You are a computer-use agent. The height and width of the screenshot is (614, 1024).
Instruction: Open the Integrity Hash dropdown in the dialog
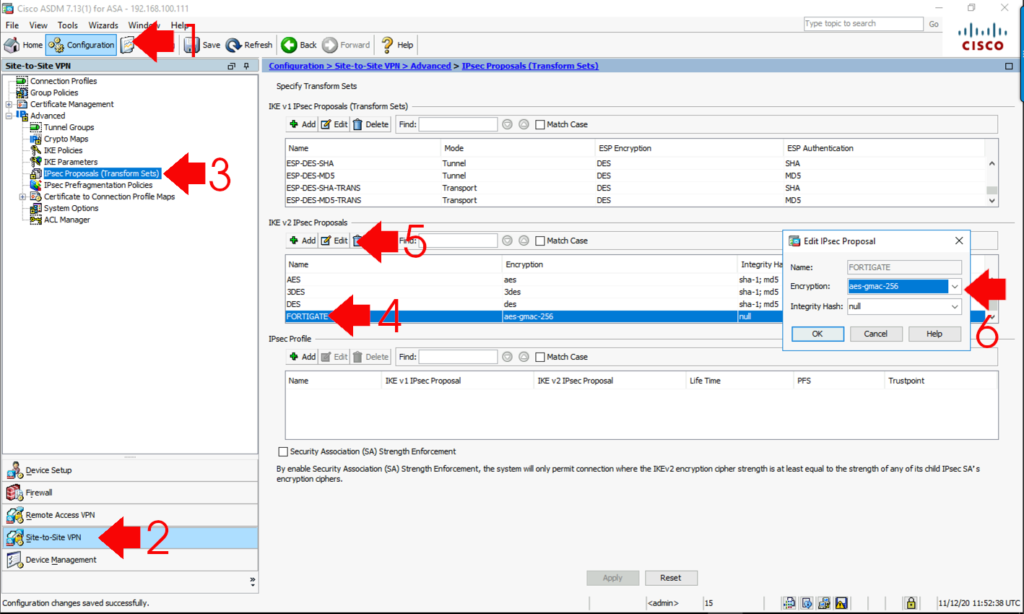click(x=954, y=306)
